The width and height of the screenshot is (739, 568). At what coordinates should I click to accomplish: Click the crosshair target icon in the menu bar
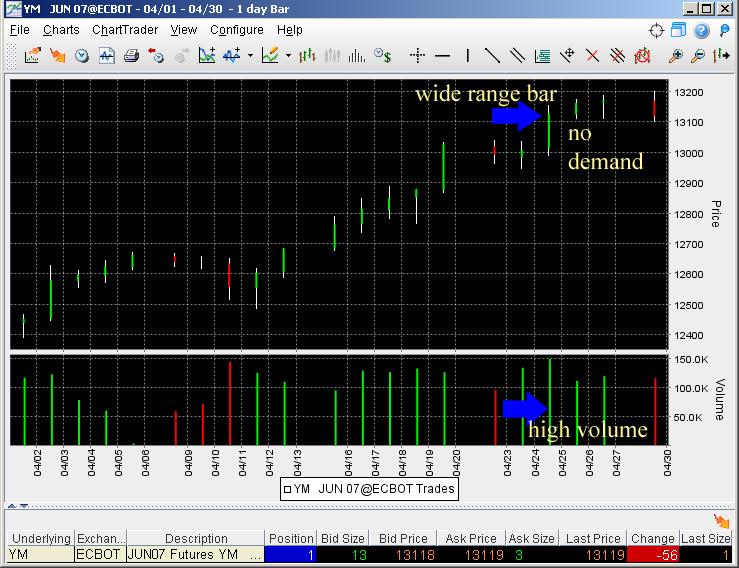(656, 31)
